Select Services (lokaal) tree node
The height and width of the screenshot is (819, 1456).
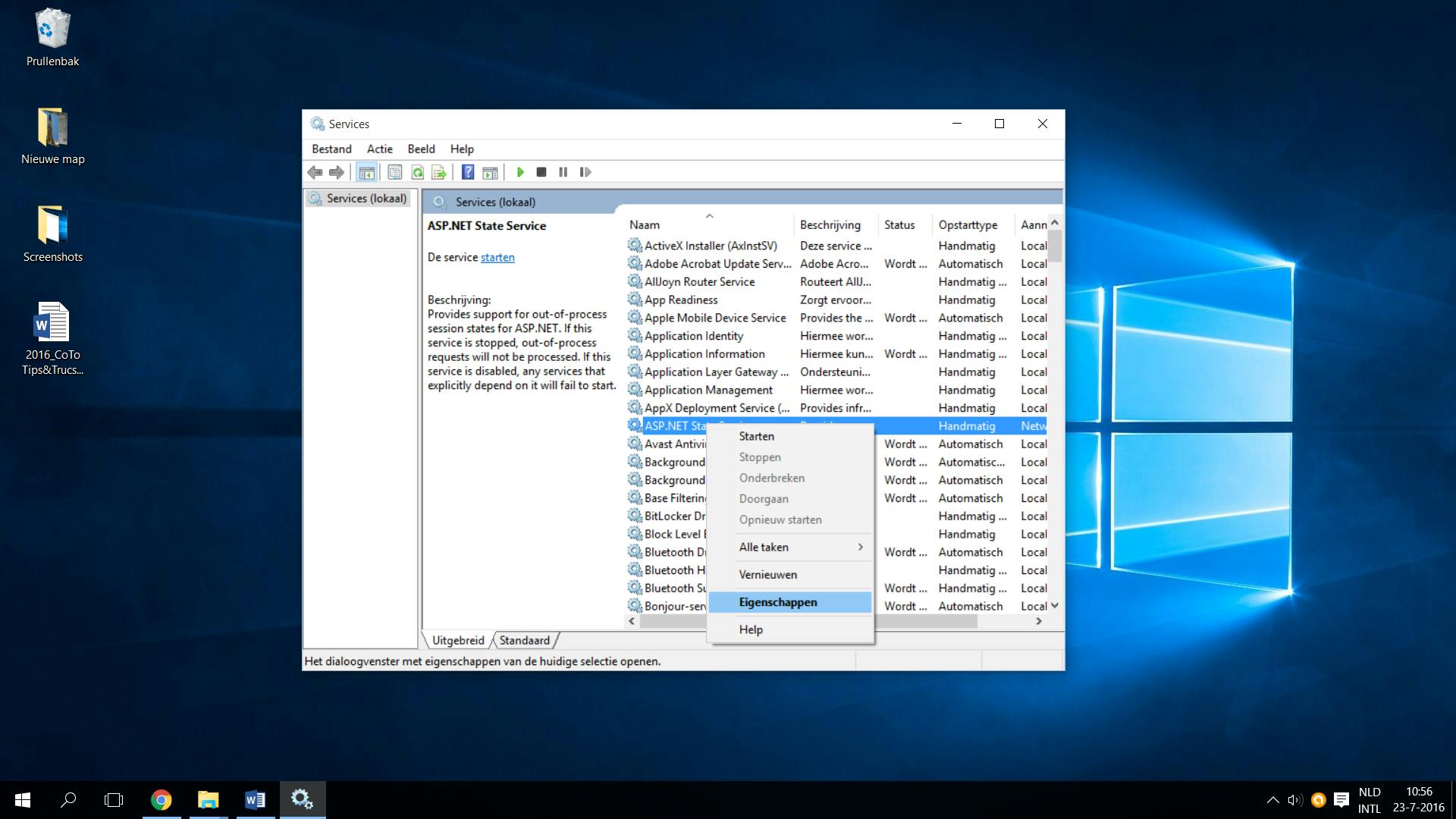pos(366,199)
